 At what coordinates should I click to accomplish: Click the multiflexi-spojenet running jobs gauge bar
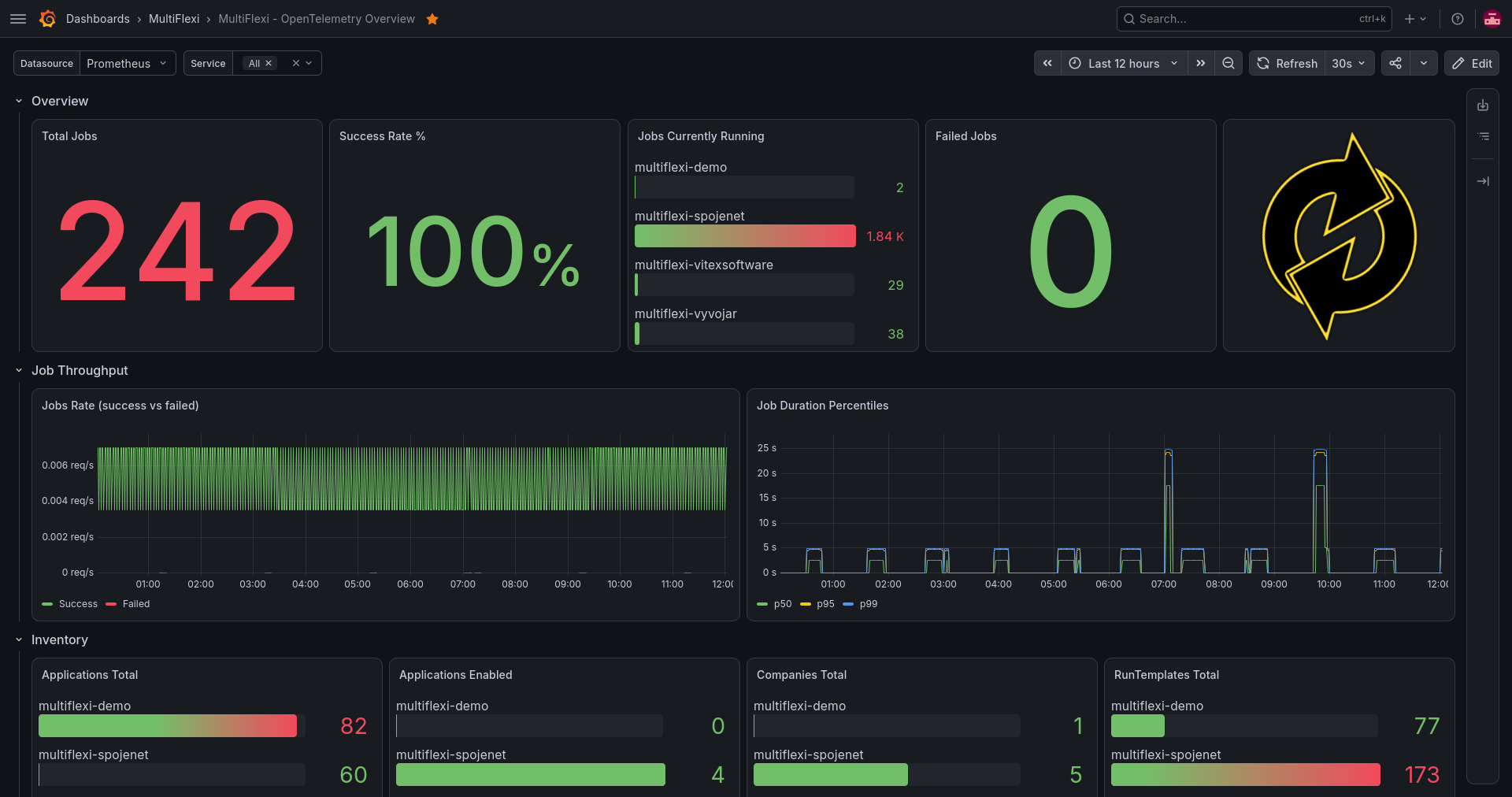coord(745,236)
